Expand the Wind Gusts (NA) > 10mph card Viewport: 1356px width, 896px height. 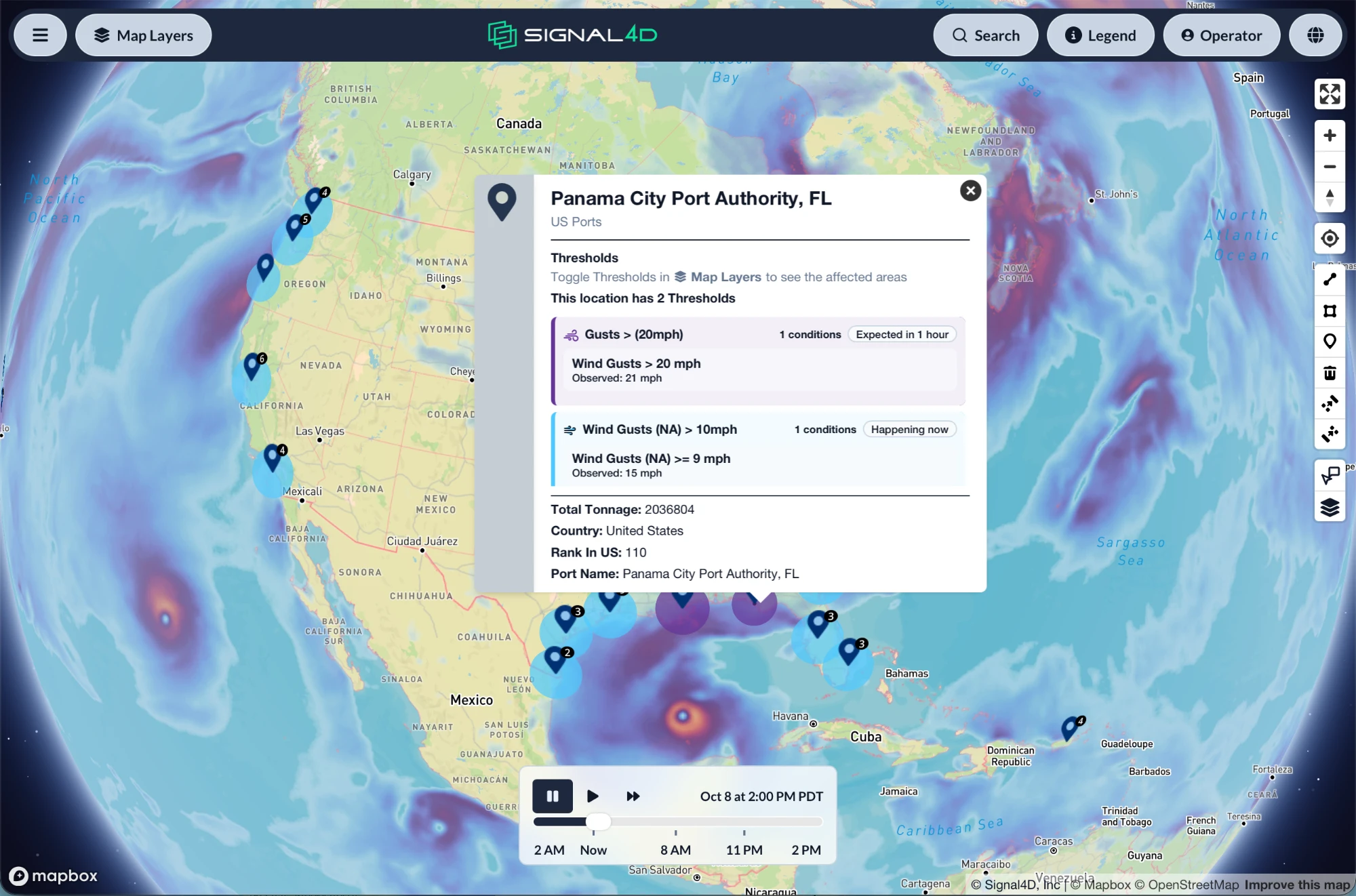pyautogui.click(x=758, y=449)
